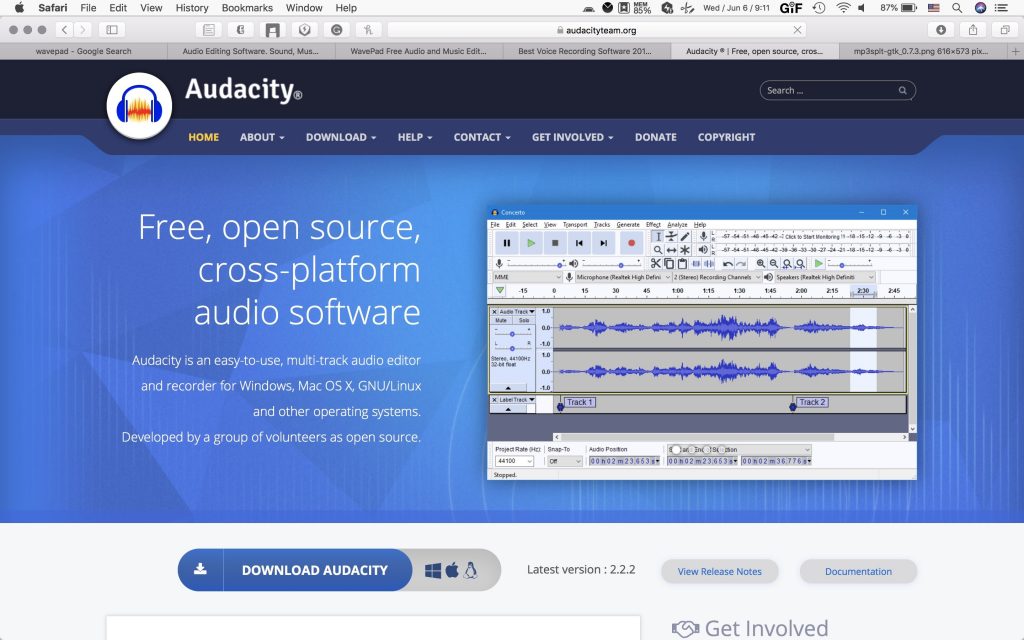Screen dimensions: 1024x640
Task: Click the Safari forward arrow button
Action: click(x=82, y=29)
